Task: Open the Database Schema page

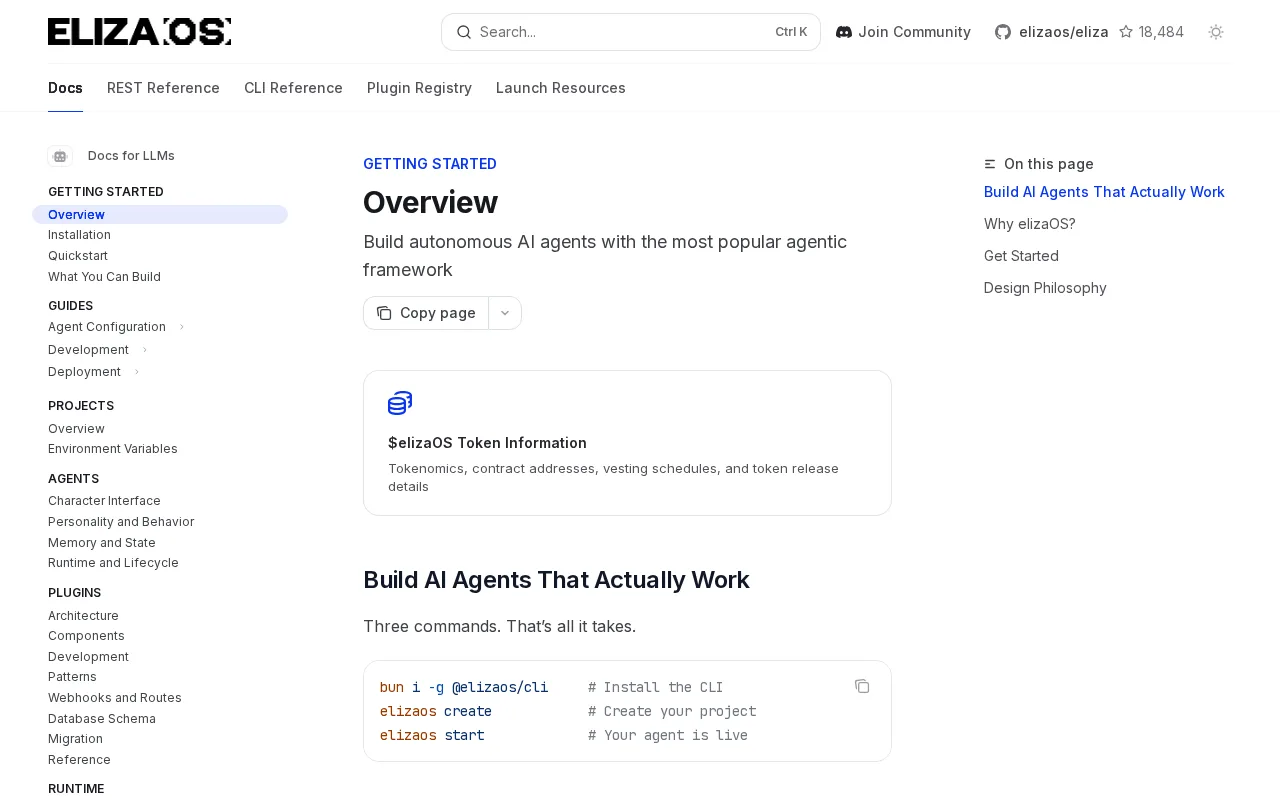Action: [x=102, y=719]
